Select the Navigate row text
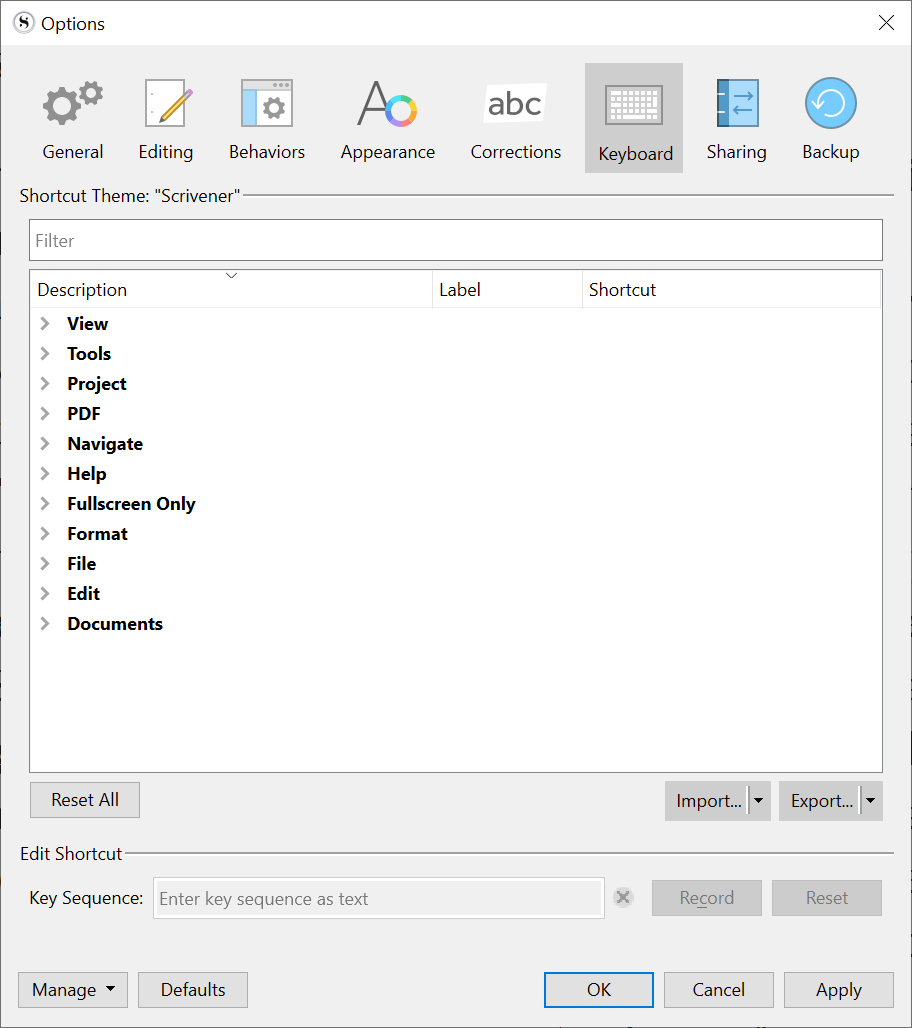 pyautogui.click(x=105, y=444)
